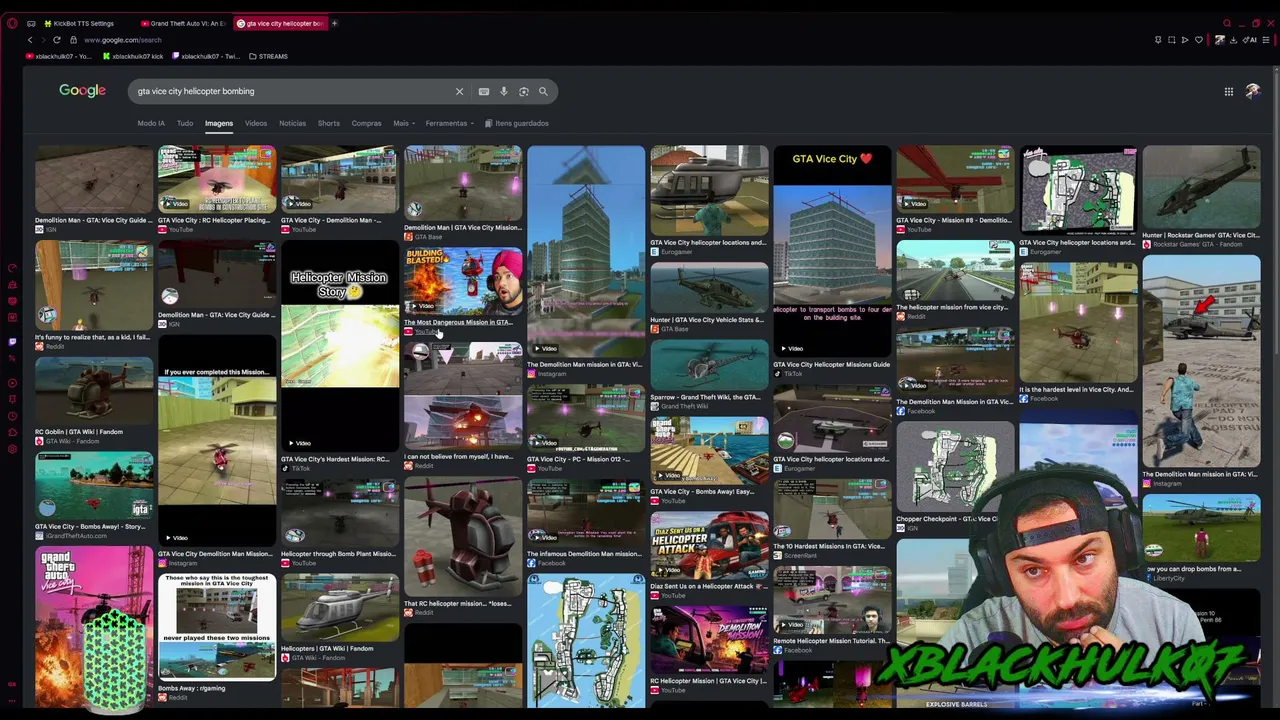The image size is (1280, 720).
Task: View site information via padlock icon
Action: (x=73, y=40)
